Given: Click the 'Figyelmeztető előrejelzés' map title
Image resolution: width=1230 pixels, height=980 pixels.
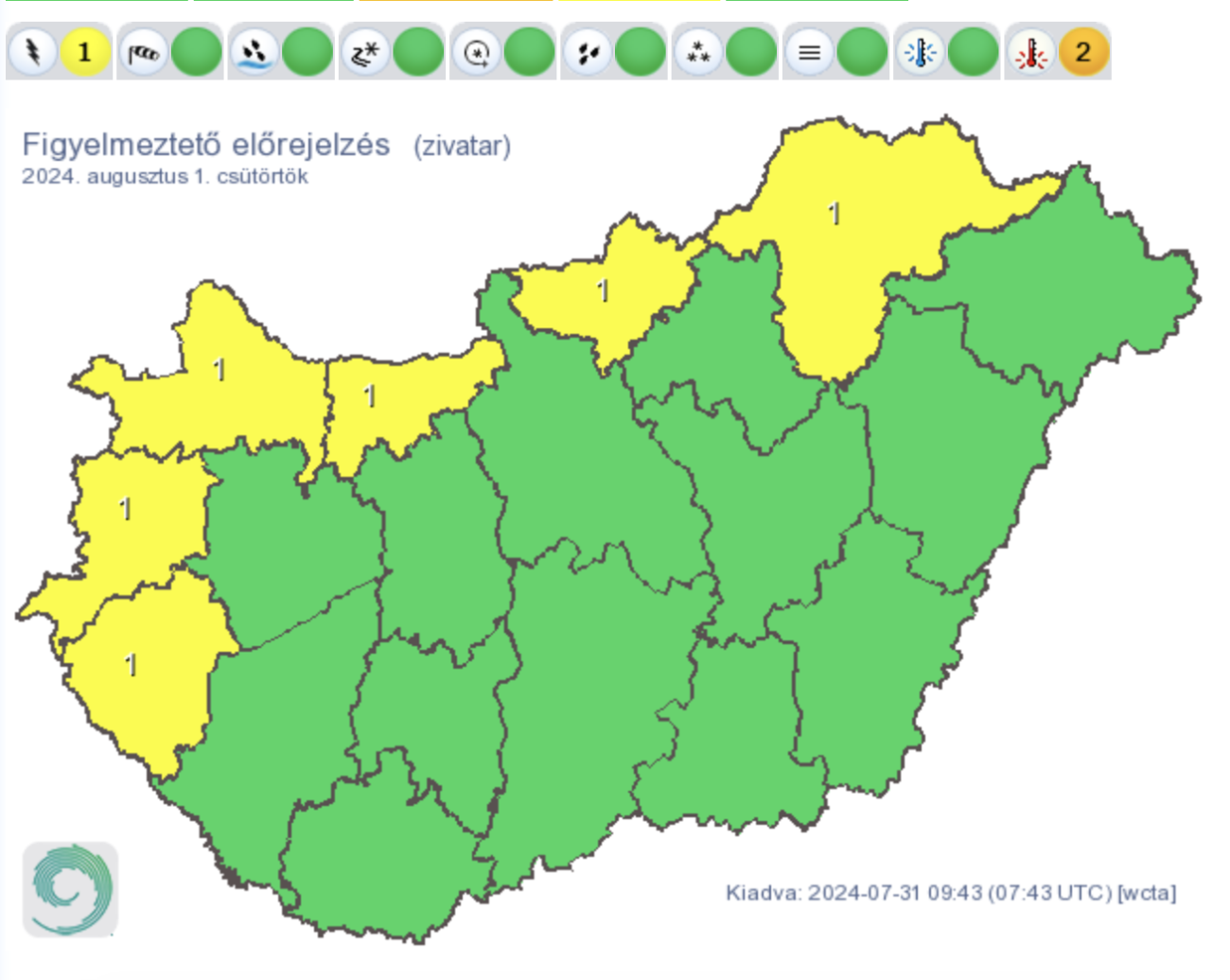Looking at the screenshot, I should [206, 145].
